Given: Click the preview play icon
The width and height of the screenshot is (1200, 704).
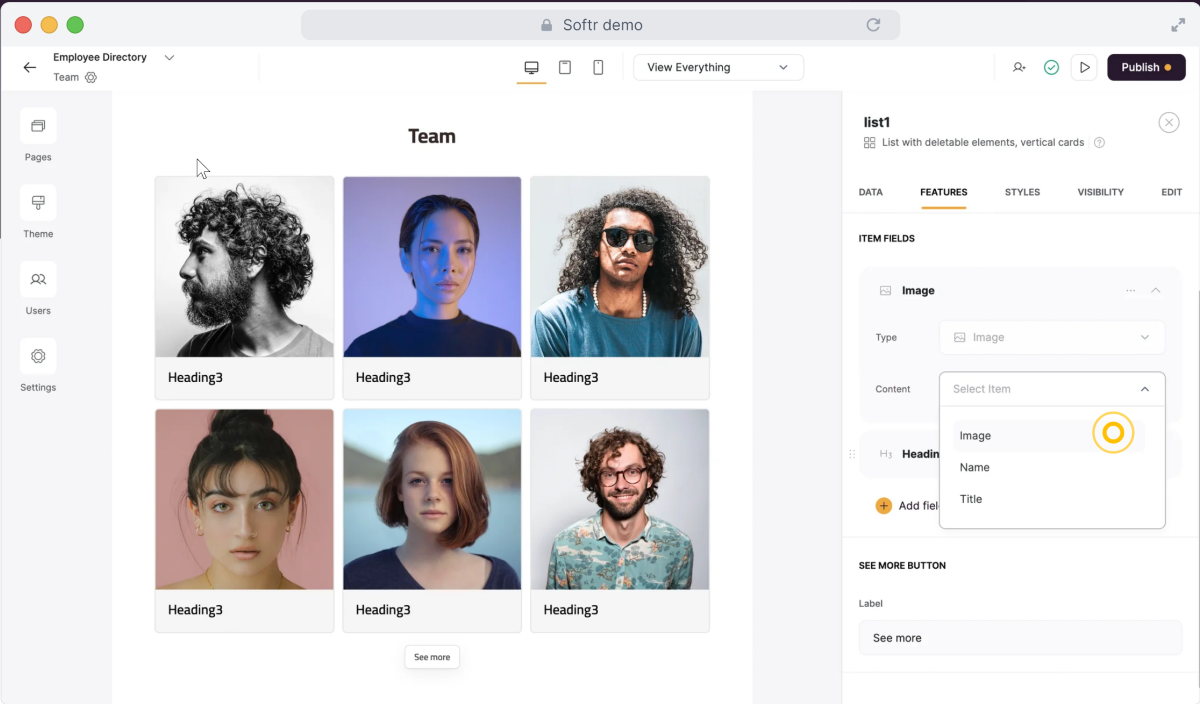Looking at the screenshot, I should [1084, 67].
